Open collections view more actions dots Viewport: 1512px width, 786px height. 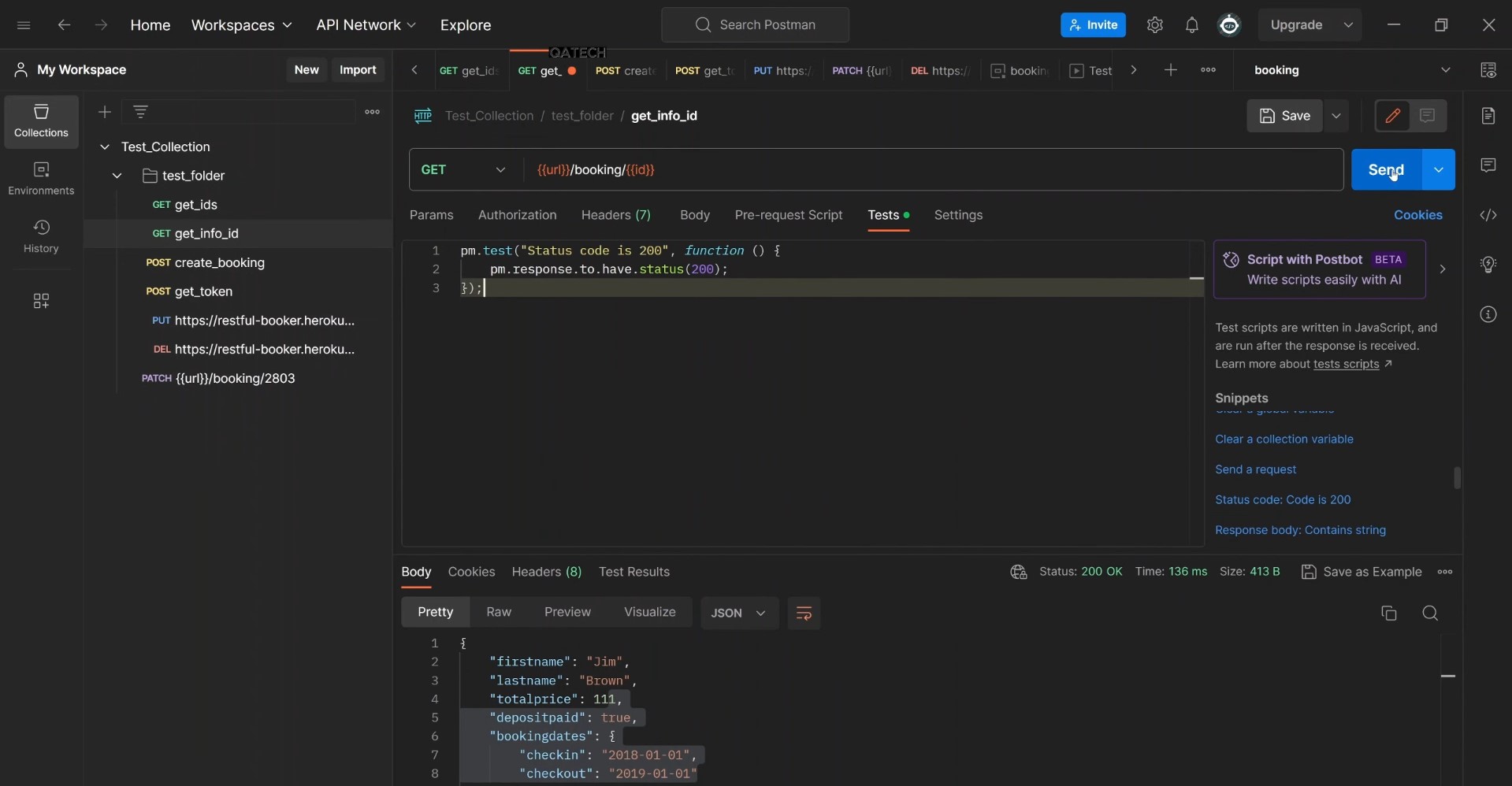click(x=372, y=112)
